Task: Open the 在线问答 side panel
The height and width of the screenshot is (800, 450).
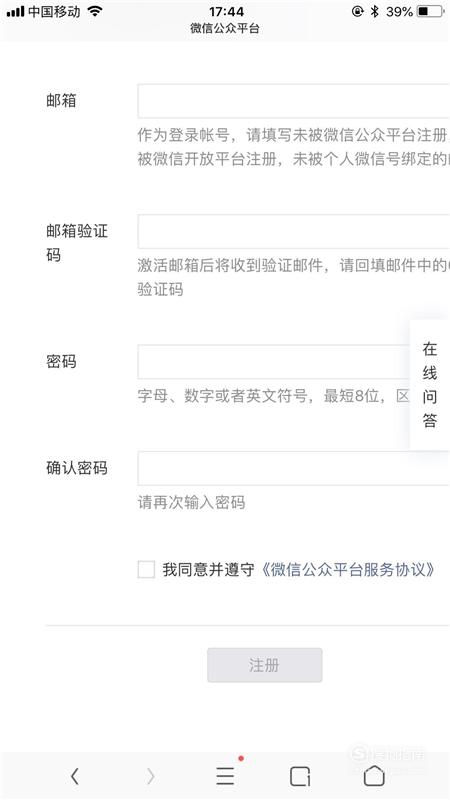Action: point(430,385)
